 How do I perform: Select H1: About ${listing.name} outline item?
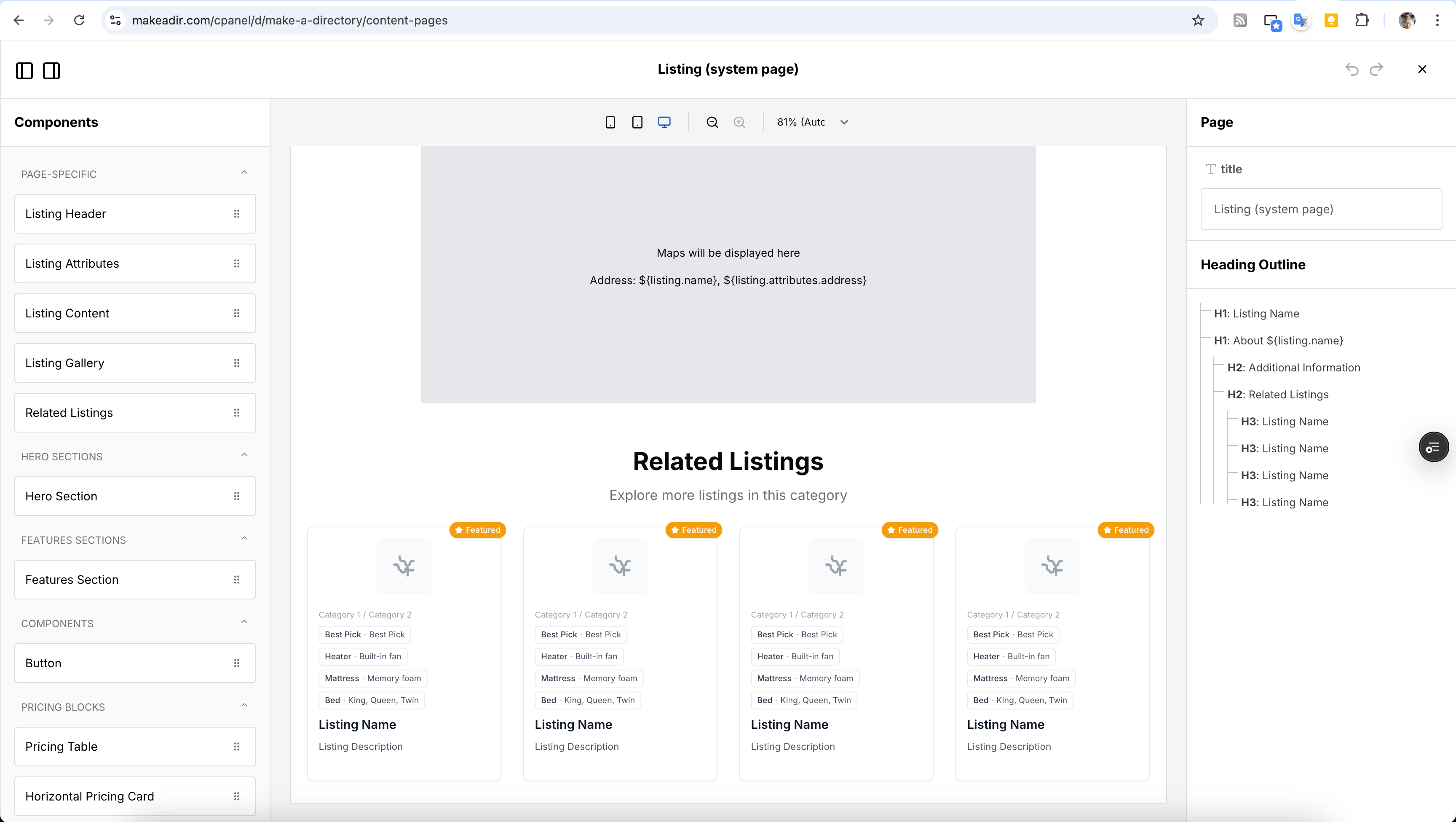tap(1278, 341)
